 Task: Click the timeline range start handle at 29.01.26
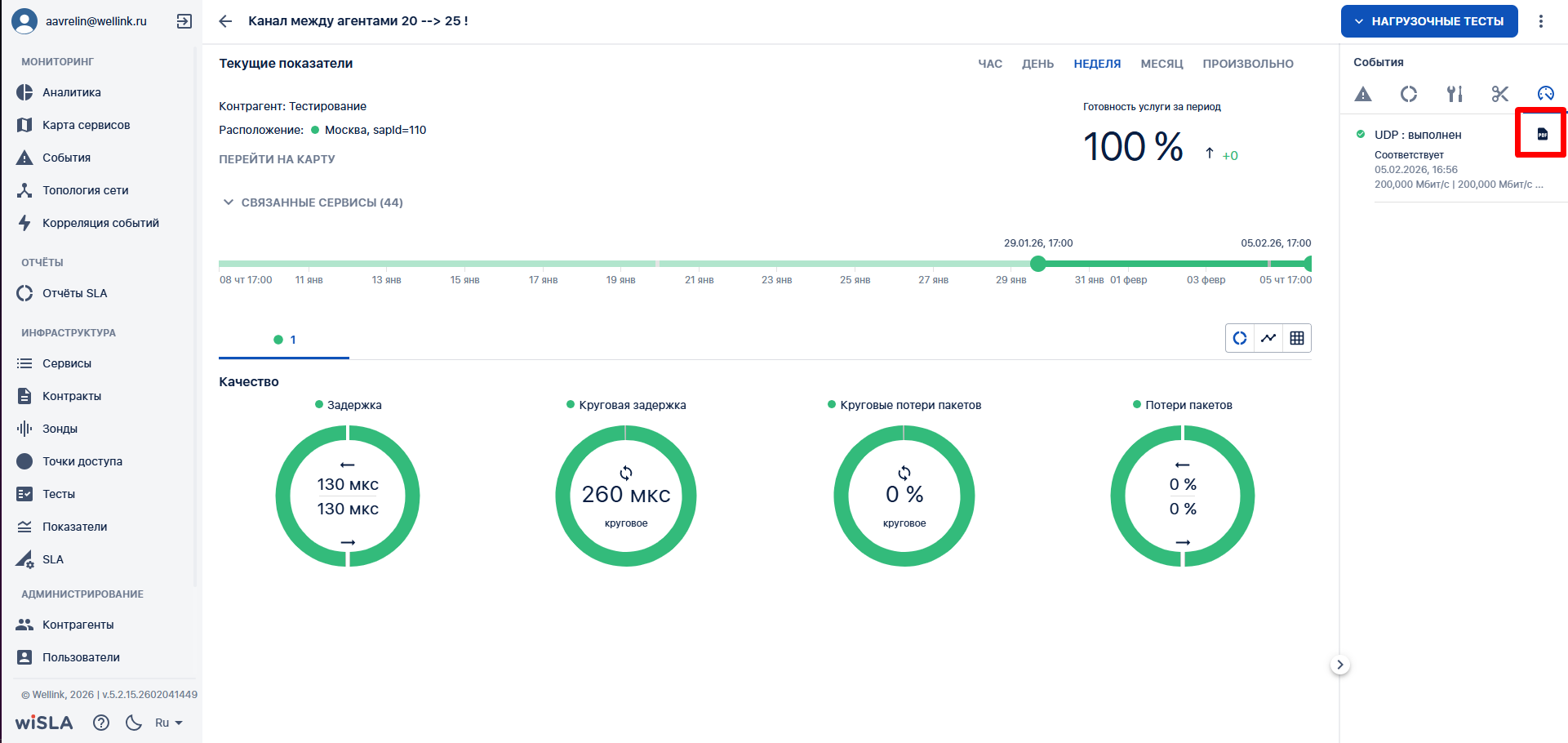pyautogui.click(x=1037, y=264)
